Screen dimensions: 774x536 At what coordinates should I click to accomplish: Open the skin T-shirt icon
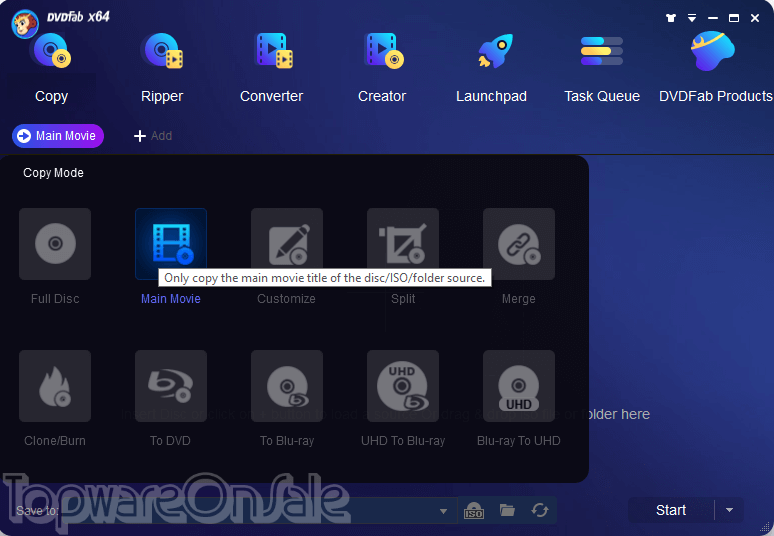(670, 18)
